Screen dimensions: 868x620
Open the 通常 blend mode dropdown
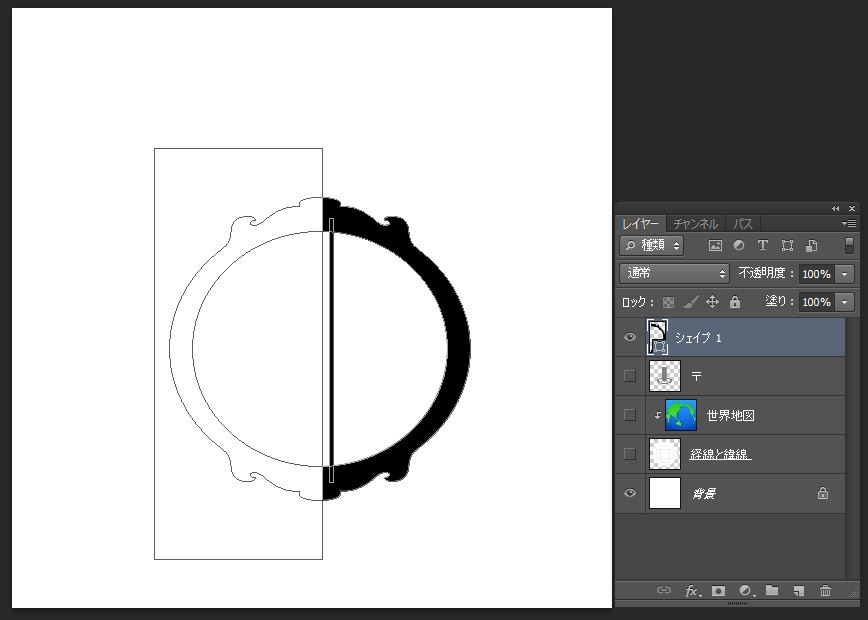pos(675,273)
